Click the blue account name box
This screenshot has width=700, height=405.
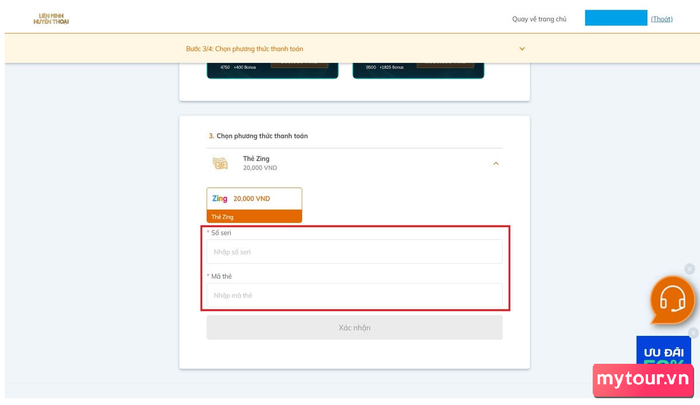[616, 18]
